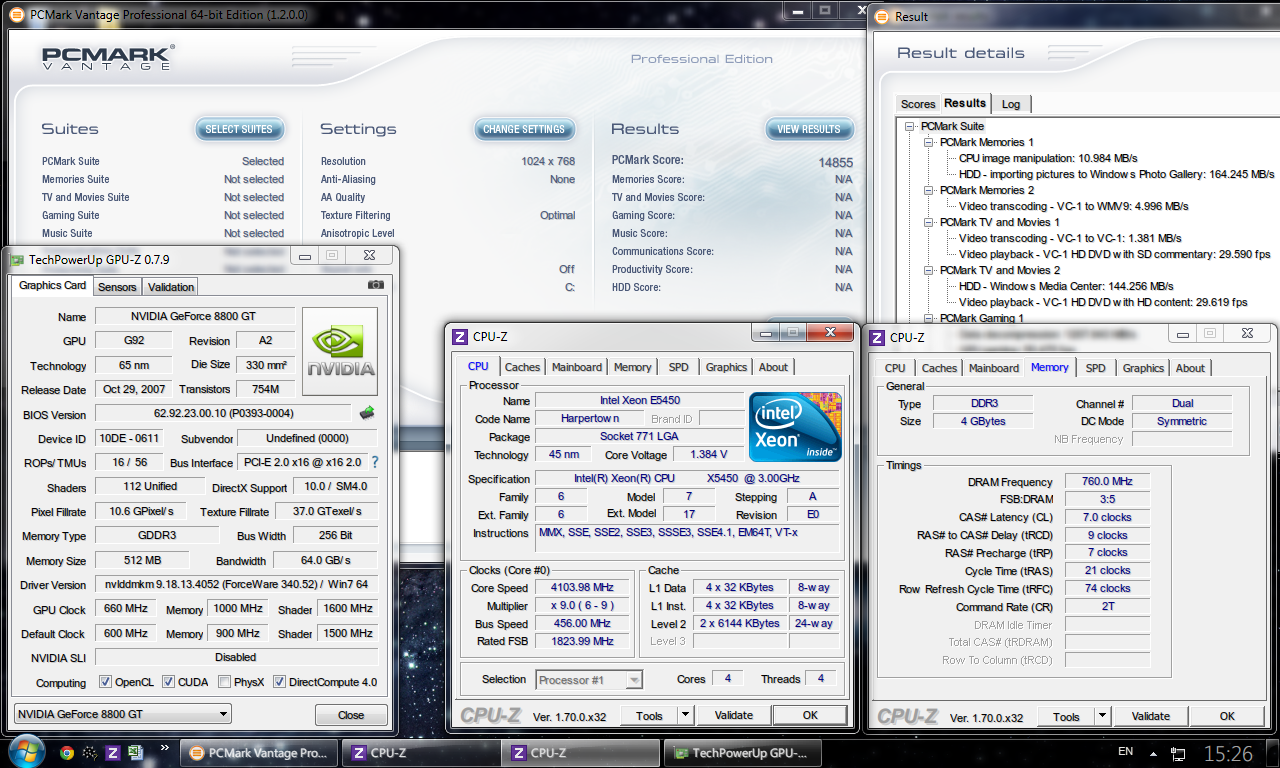Switch to the Validation tab in GPU-Z
Viewport: 1280px width, 768px height.
coord(171,287)
